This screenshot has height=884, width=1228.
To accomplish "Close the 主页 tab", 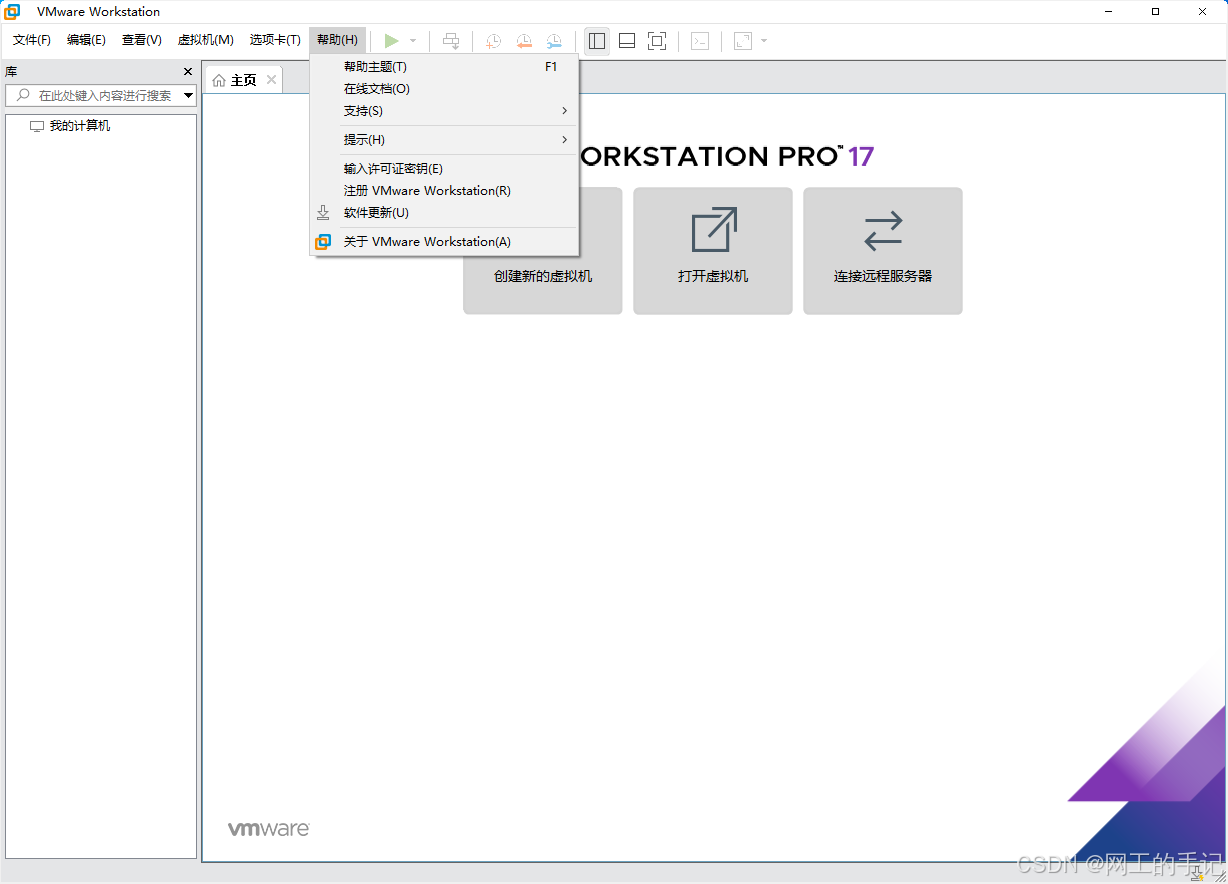I will tap(271, 80).
